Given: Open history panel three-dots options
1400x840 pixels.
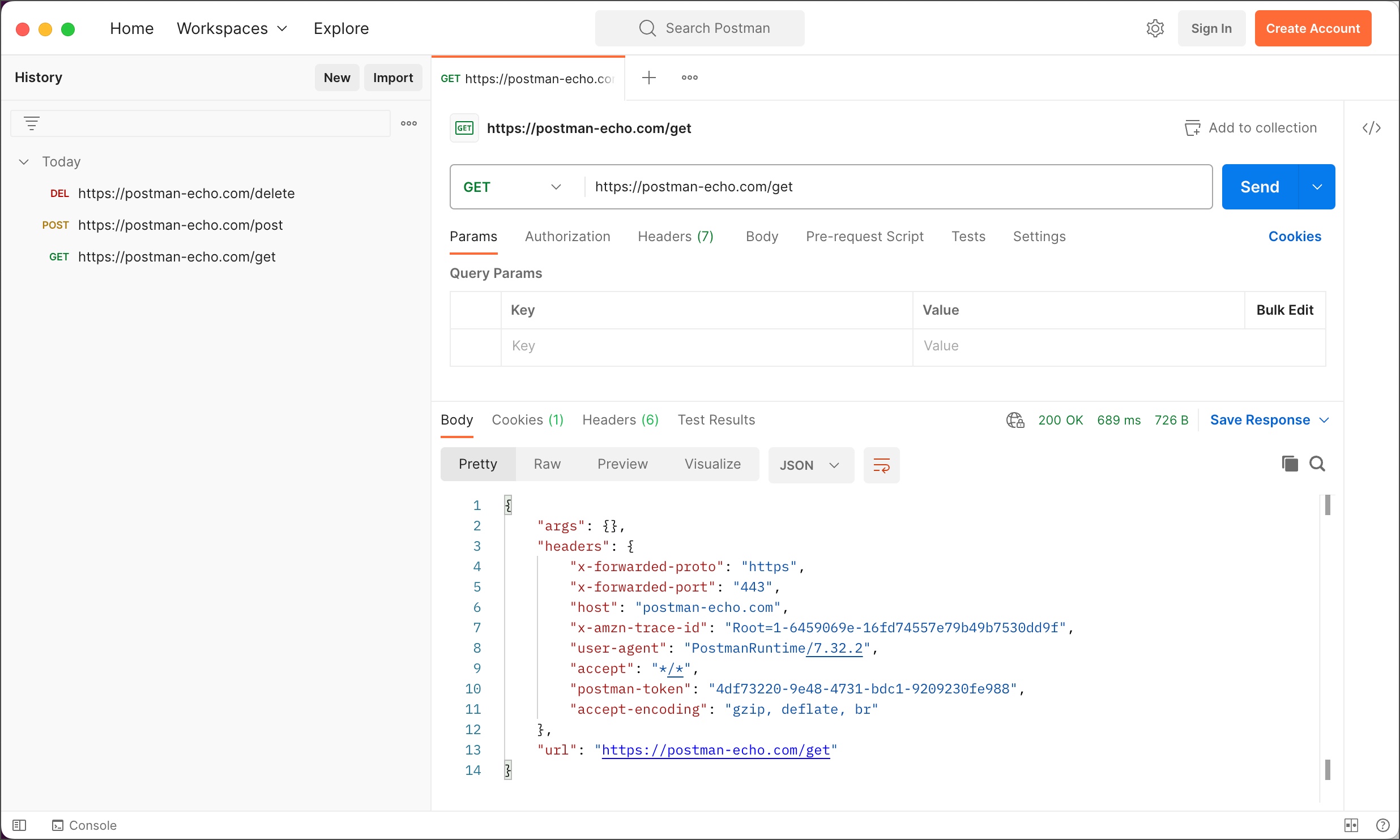Looking at the screenshot, I should 409,123.
